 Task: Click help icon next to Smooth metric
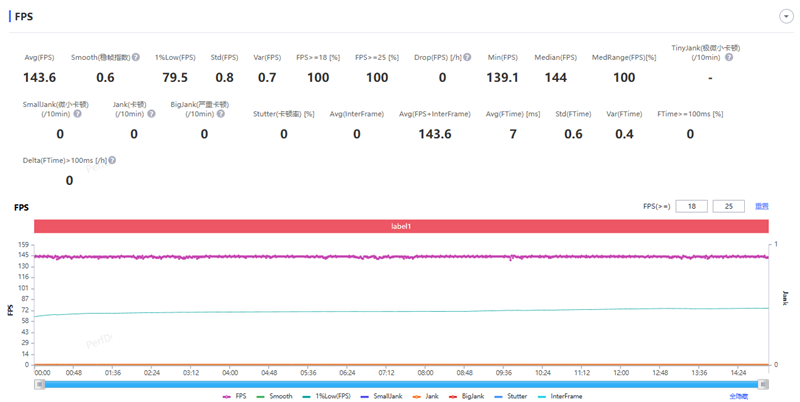pos(136,58)
